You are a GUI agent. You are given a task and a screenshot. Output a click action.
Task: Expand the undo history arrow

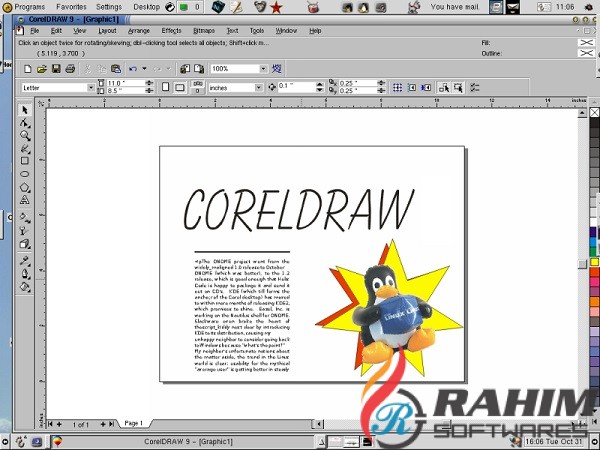click(144, 69)
